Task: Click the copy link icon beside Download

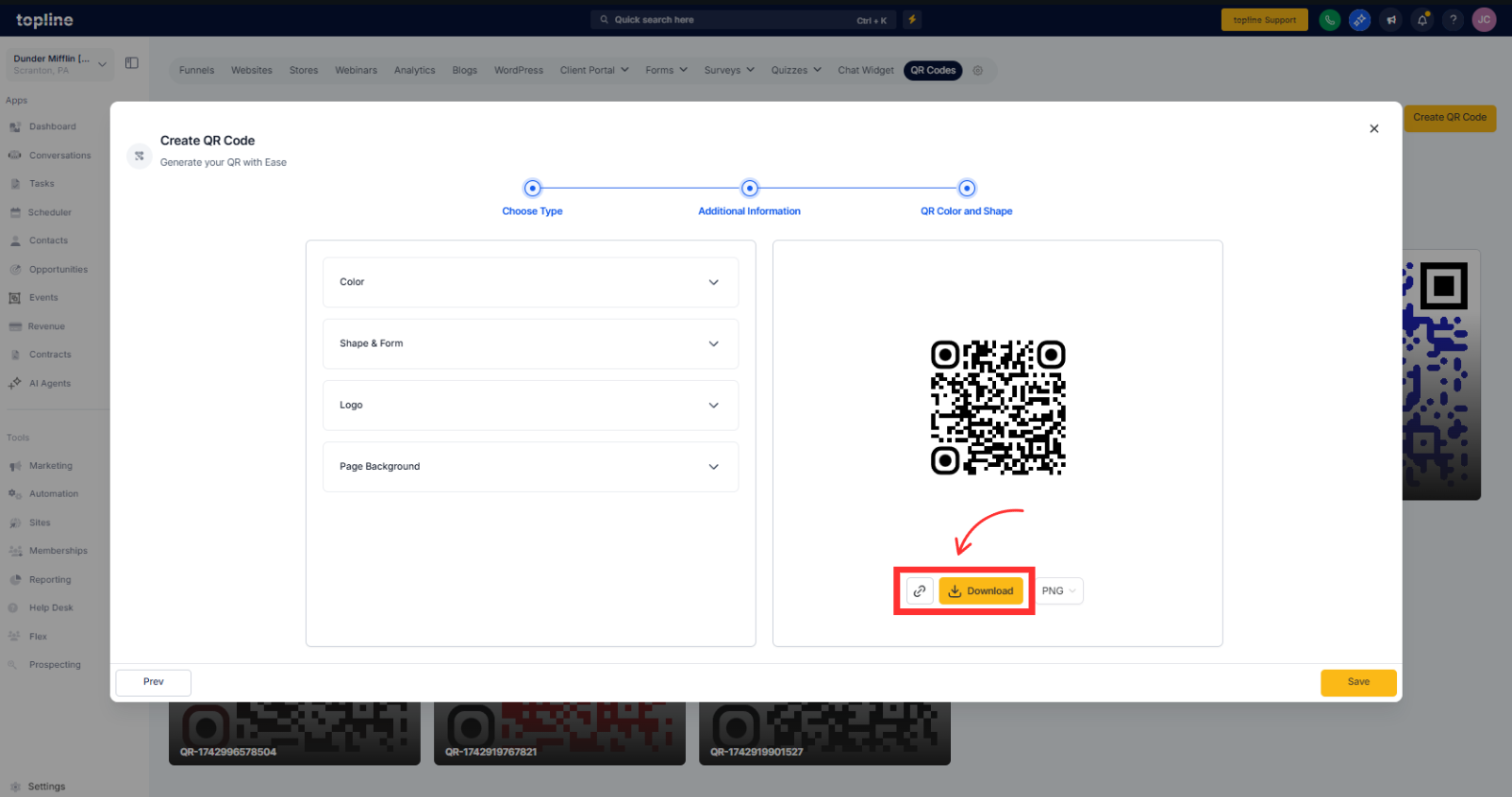Action: click(x=920, y=591)
